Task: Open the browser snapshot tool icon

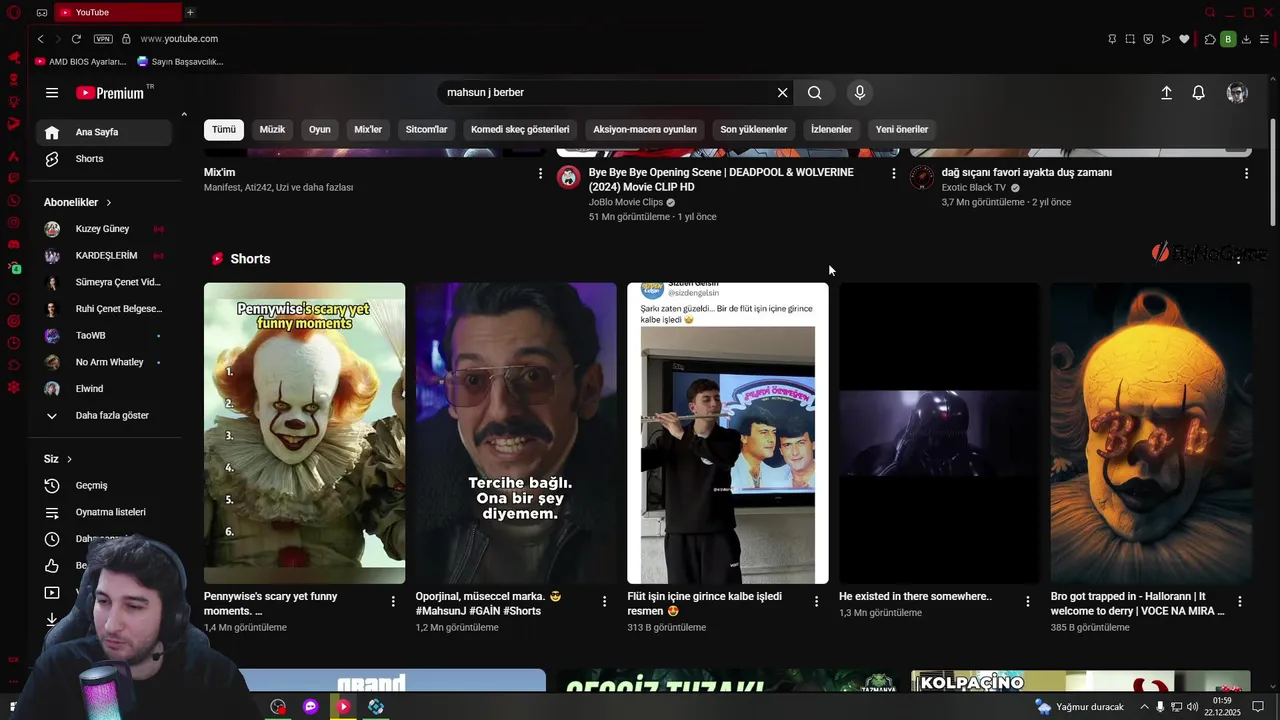Action: coord(1130,39)
